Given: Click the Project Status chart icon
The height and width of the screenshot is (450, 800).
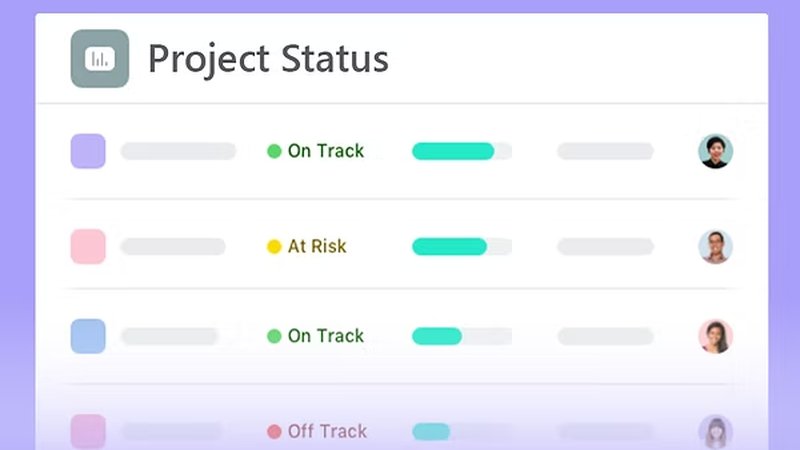Looking at the screenshot, I should pos(99,59).
